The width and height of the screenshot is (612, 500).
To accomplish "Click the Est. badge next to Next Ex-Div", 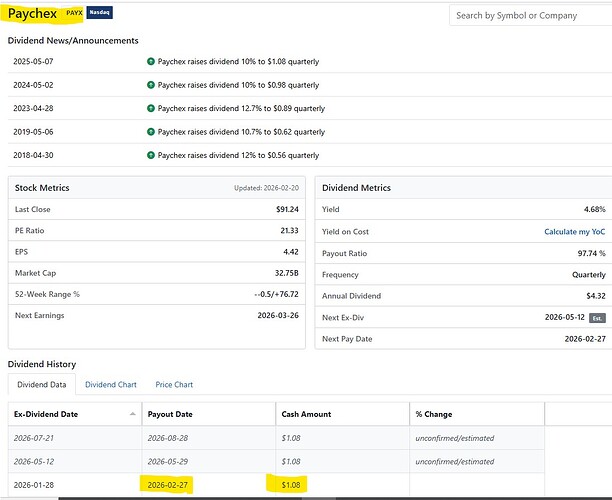I will (597, 319).
